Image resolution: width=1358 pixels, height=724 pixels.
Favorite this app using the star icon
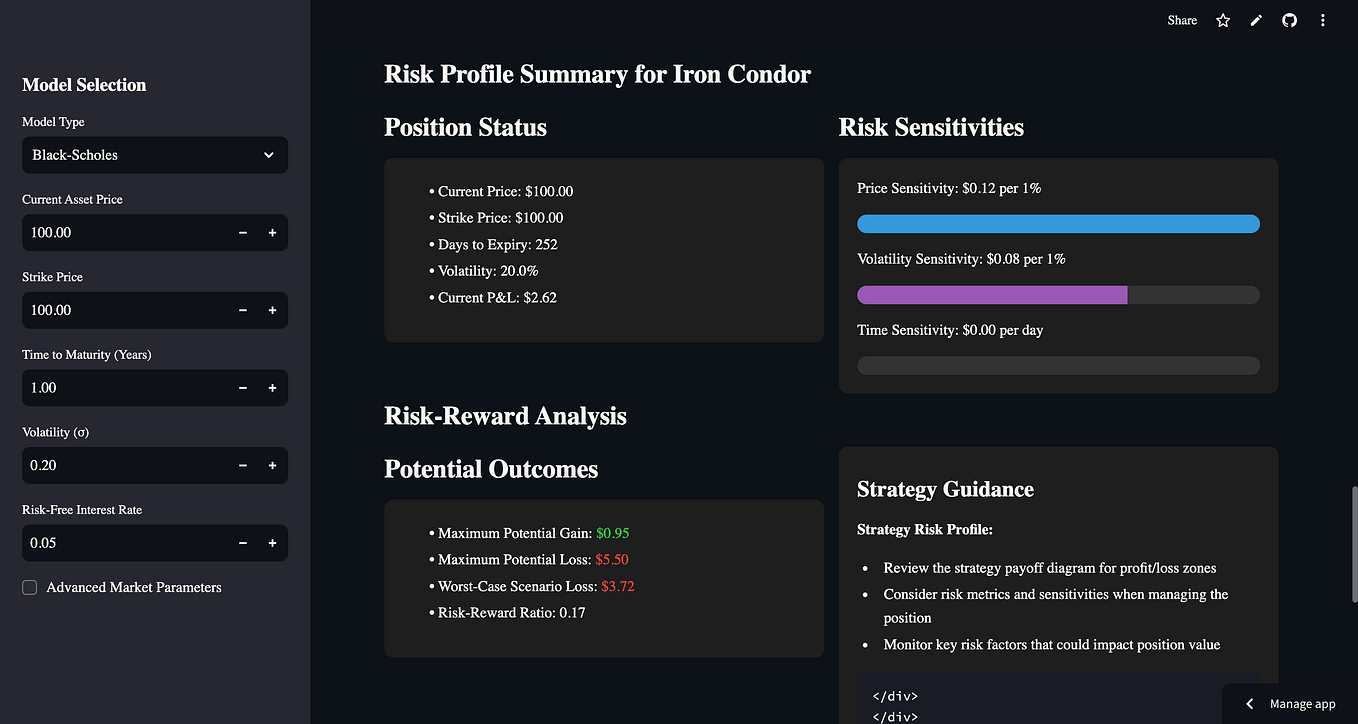pyautogui.click(x=1222, y=20)
